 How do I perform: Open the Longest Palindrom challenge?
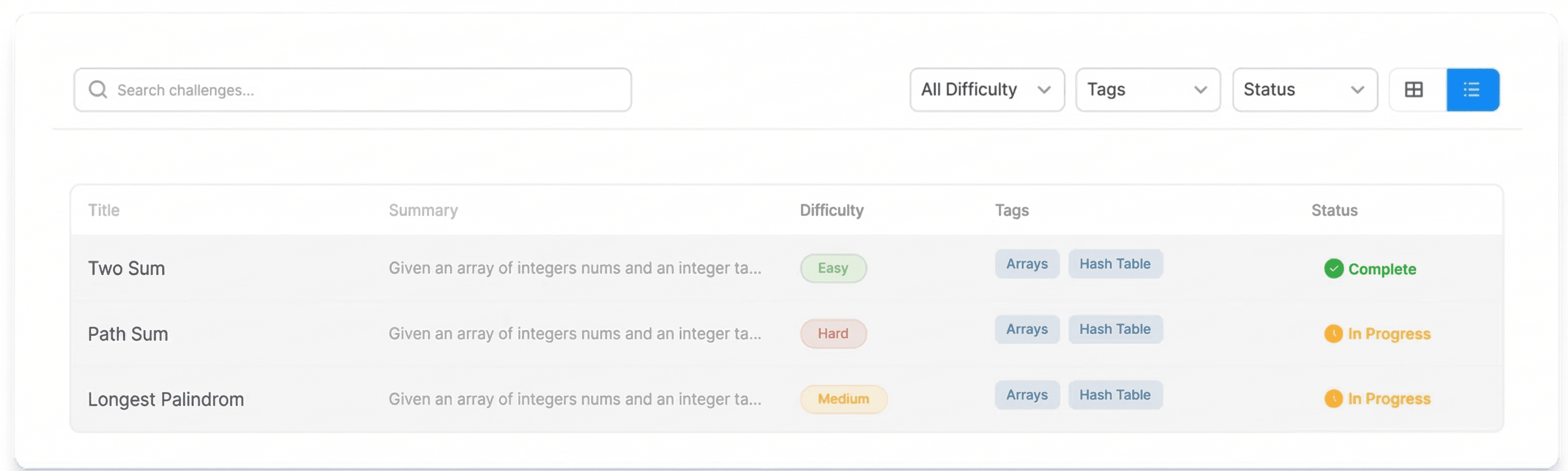(x=166, y=399)
